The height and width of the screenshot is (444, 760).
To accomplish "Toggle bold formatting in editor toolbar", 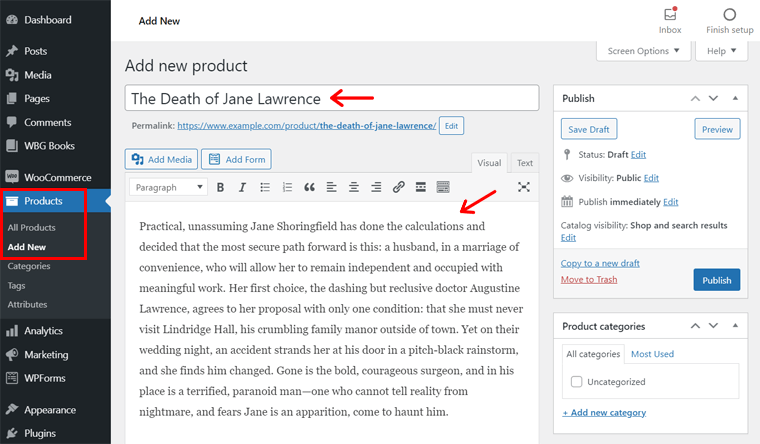I will point(219,187).
